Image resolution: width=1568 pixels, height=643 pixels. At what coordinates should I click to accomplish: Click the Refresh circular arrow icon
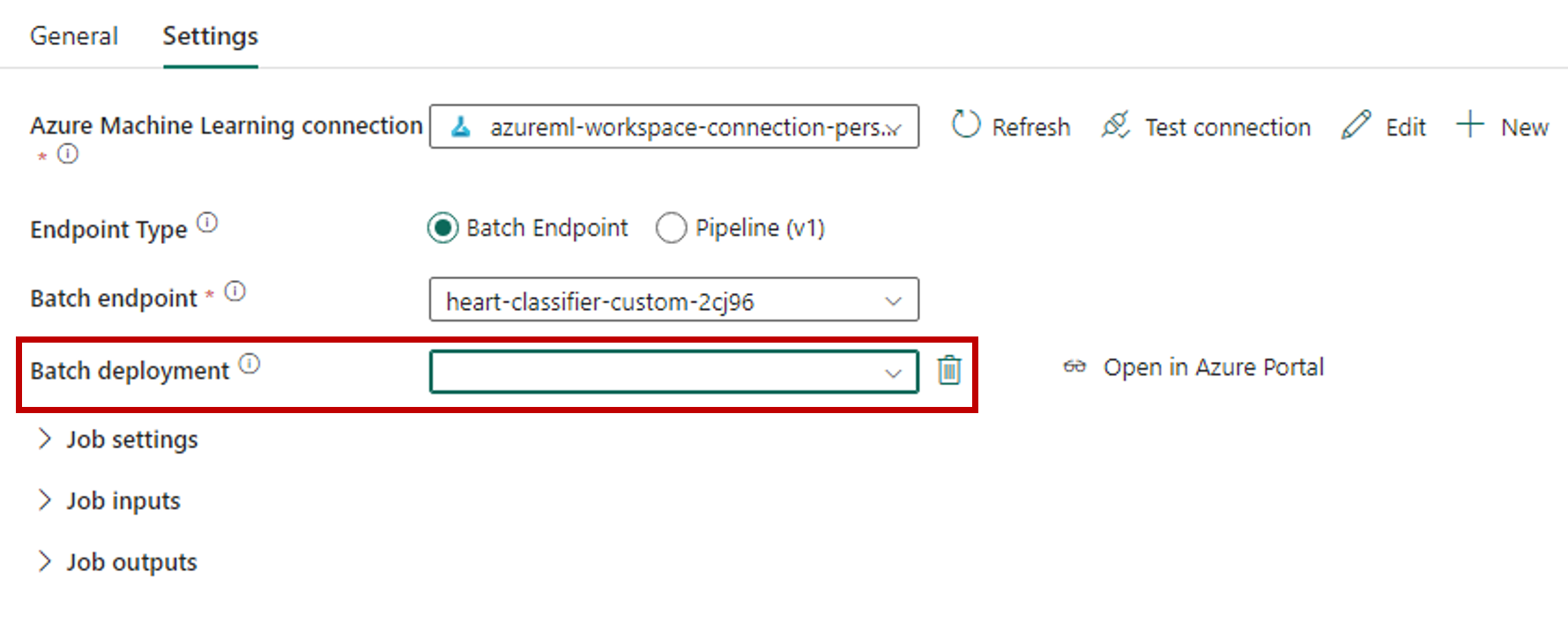point(966,125)
